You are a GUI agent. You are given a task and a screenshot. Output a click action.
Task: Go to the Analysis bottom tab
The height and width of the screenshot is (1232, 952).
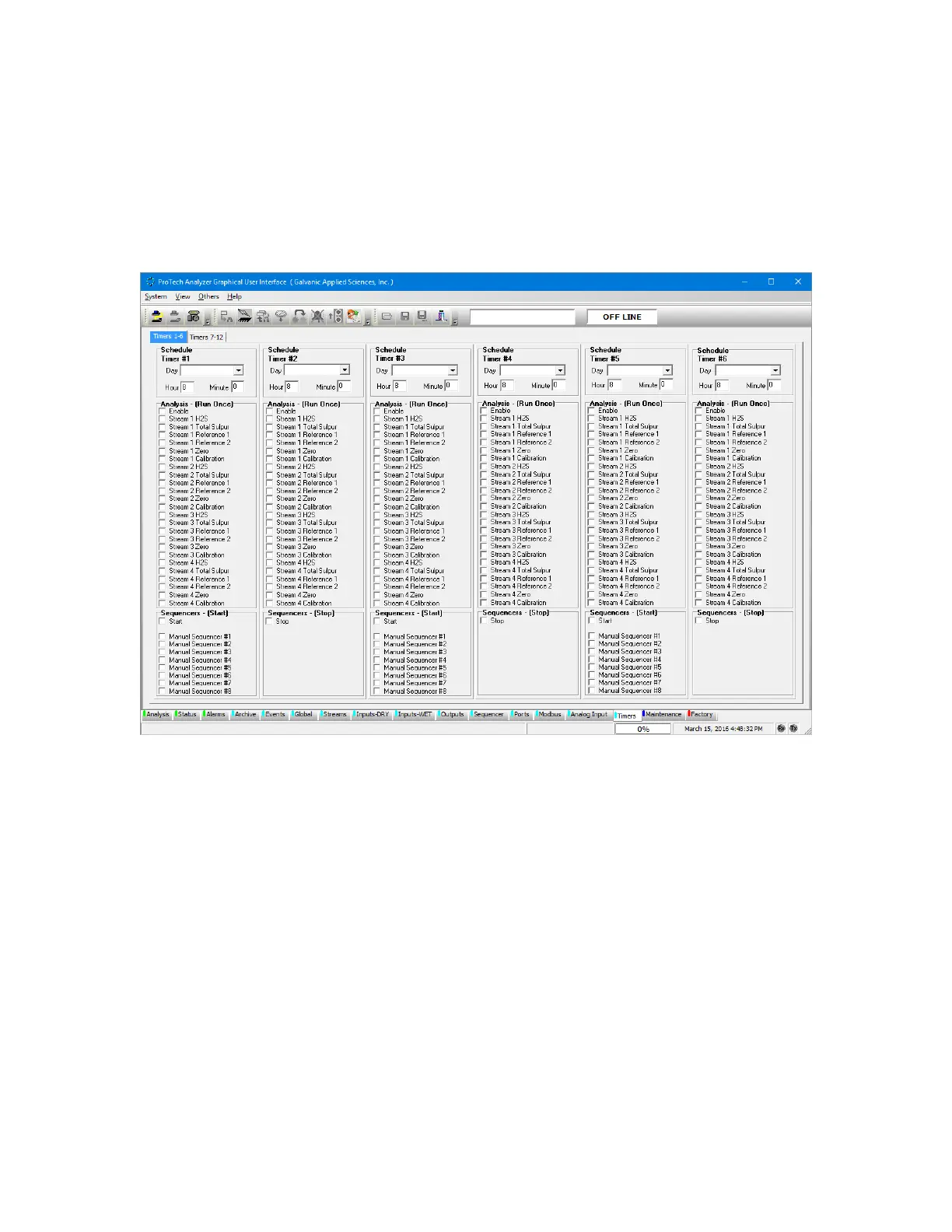156,714
